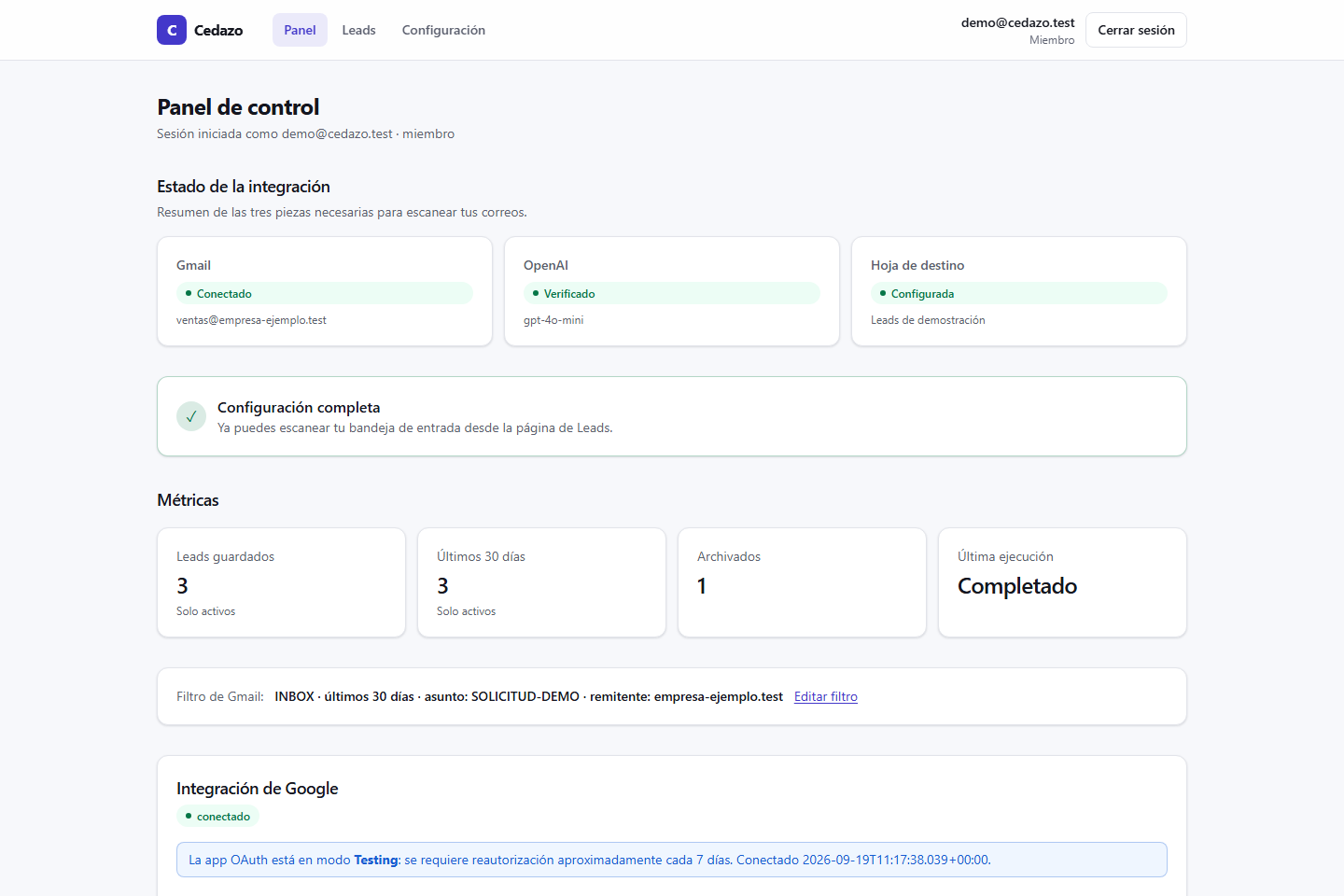
Task: Click the Leads de demostración text
Action: tap(928, 320)
